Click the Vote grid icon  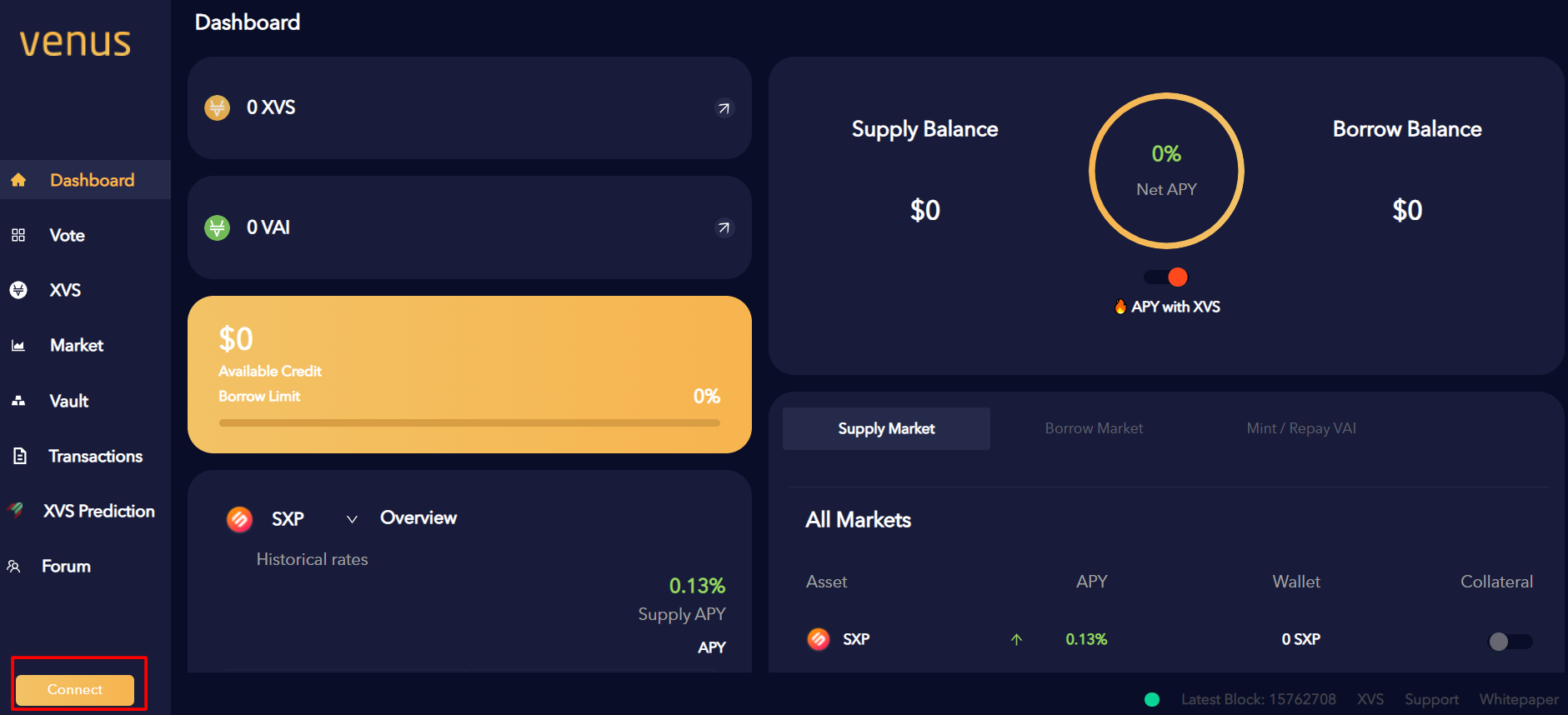18,235
